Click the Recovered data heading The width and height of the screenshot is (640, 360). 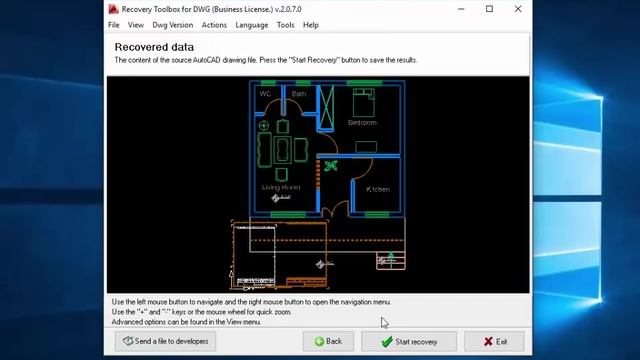pyautogui.click(x=154, y=47)
